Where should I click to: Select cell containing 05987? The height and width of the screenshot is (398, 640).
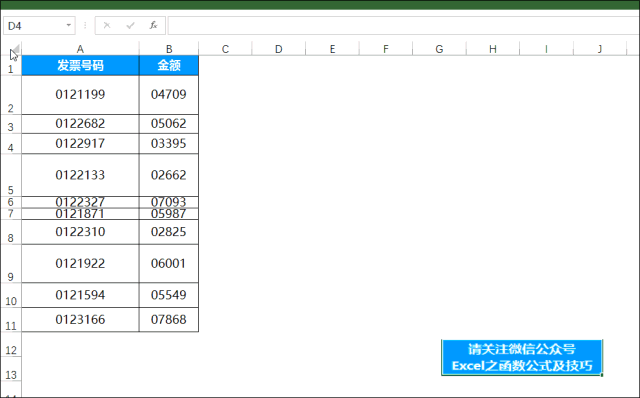169,214
